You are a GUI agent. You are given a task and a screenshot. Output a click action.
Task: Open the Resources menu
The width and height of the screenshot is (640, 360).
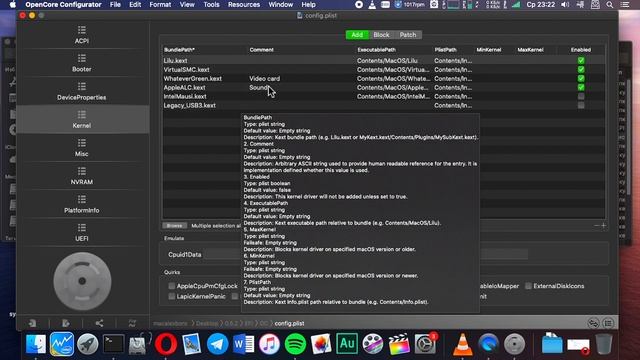pos(244,5)
